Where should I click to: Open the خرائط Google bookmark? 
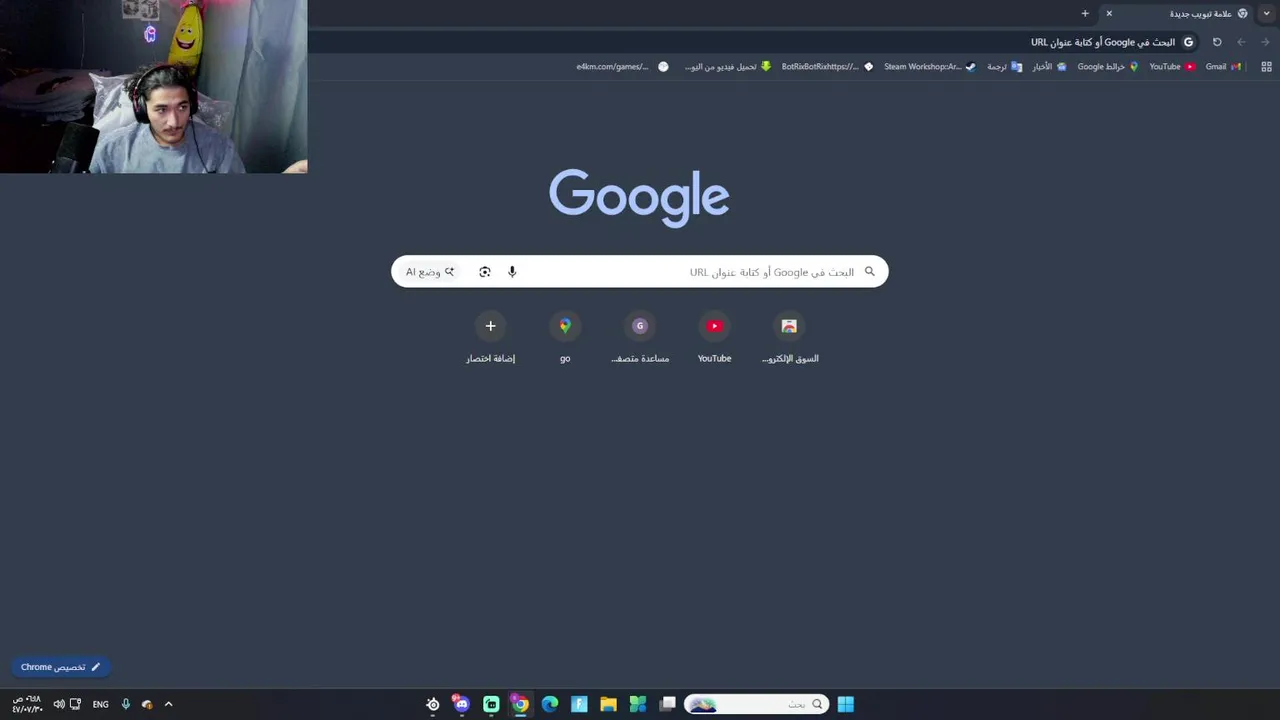[x=1108, y=67]
